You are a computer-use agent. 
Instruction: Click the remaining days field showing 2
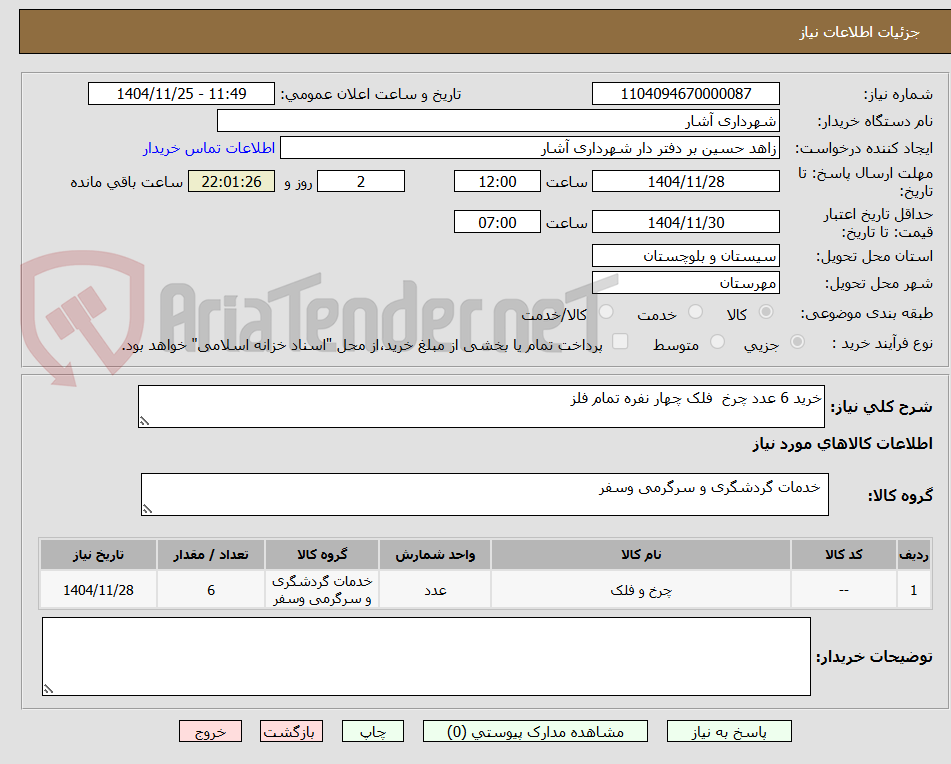pyautogui.click(x=361, y=181)
